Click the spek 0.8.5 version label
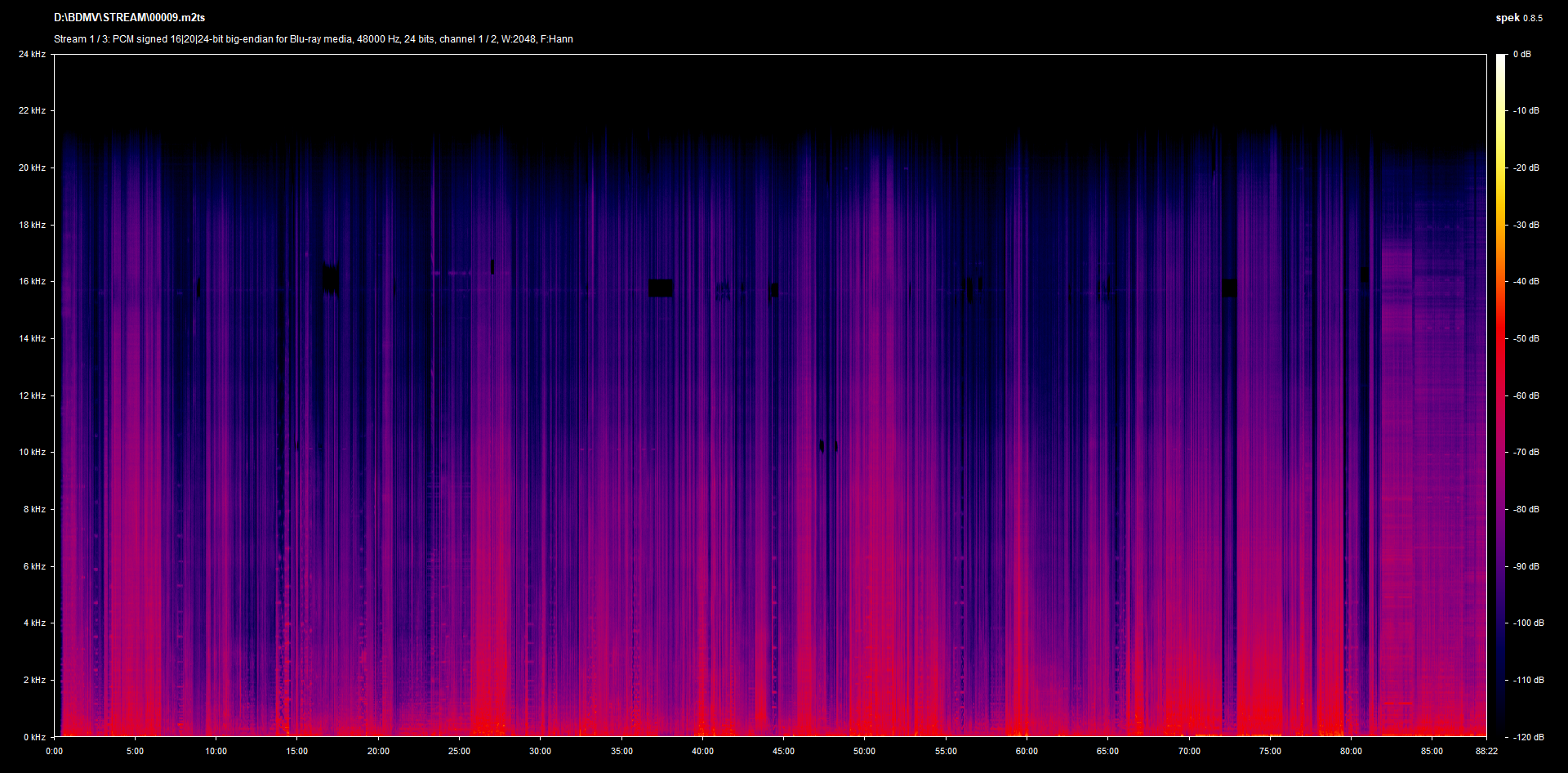The height and width of the screenshot is (773, 1568). point(1518,18)
